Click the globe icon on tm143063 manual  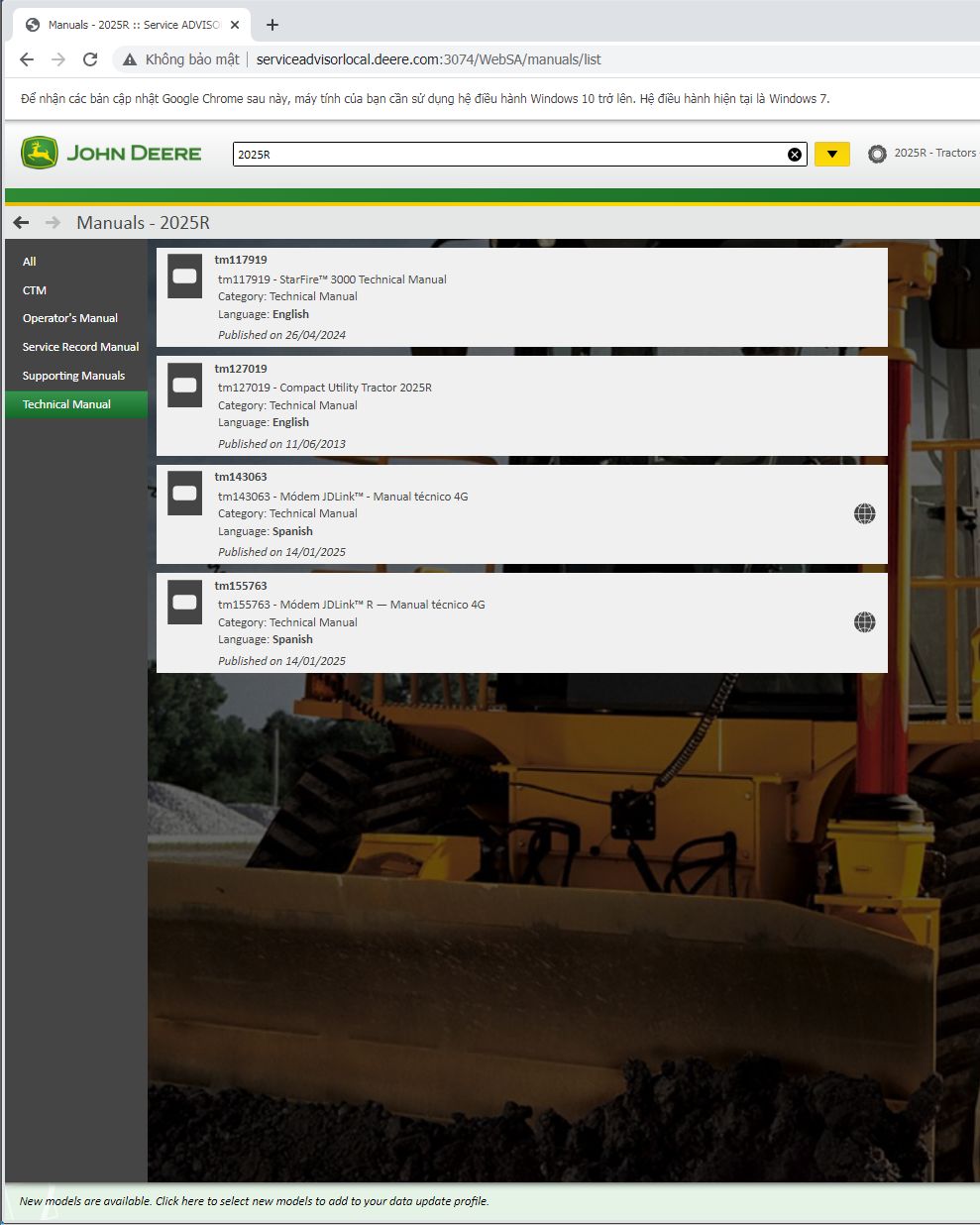[x=864, y=513]
